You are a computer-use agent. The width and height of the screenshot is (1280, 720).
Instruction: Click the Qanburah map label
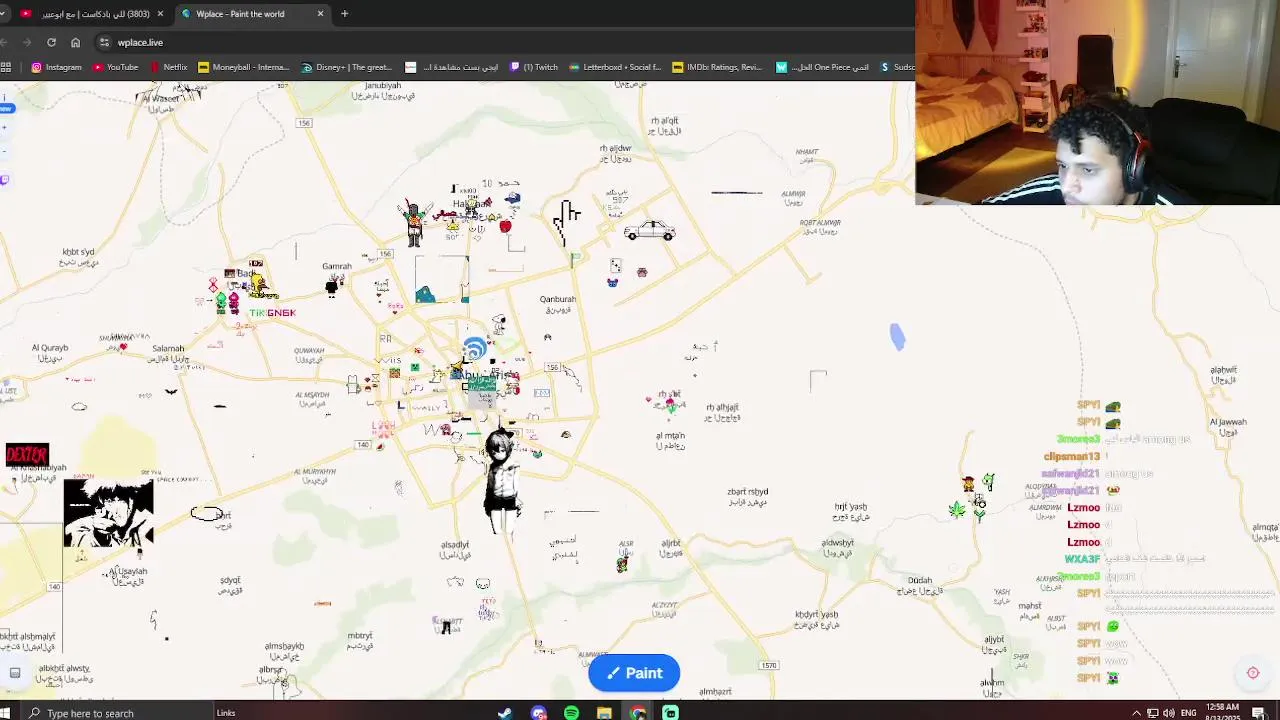[558, 299]
